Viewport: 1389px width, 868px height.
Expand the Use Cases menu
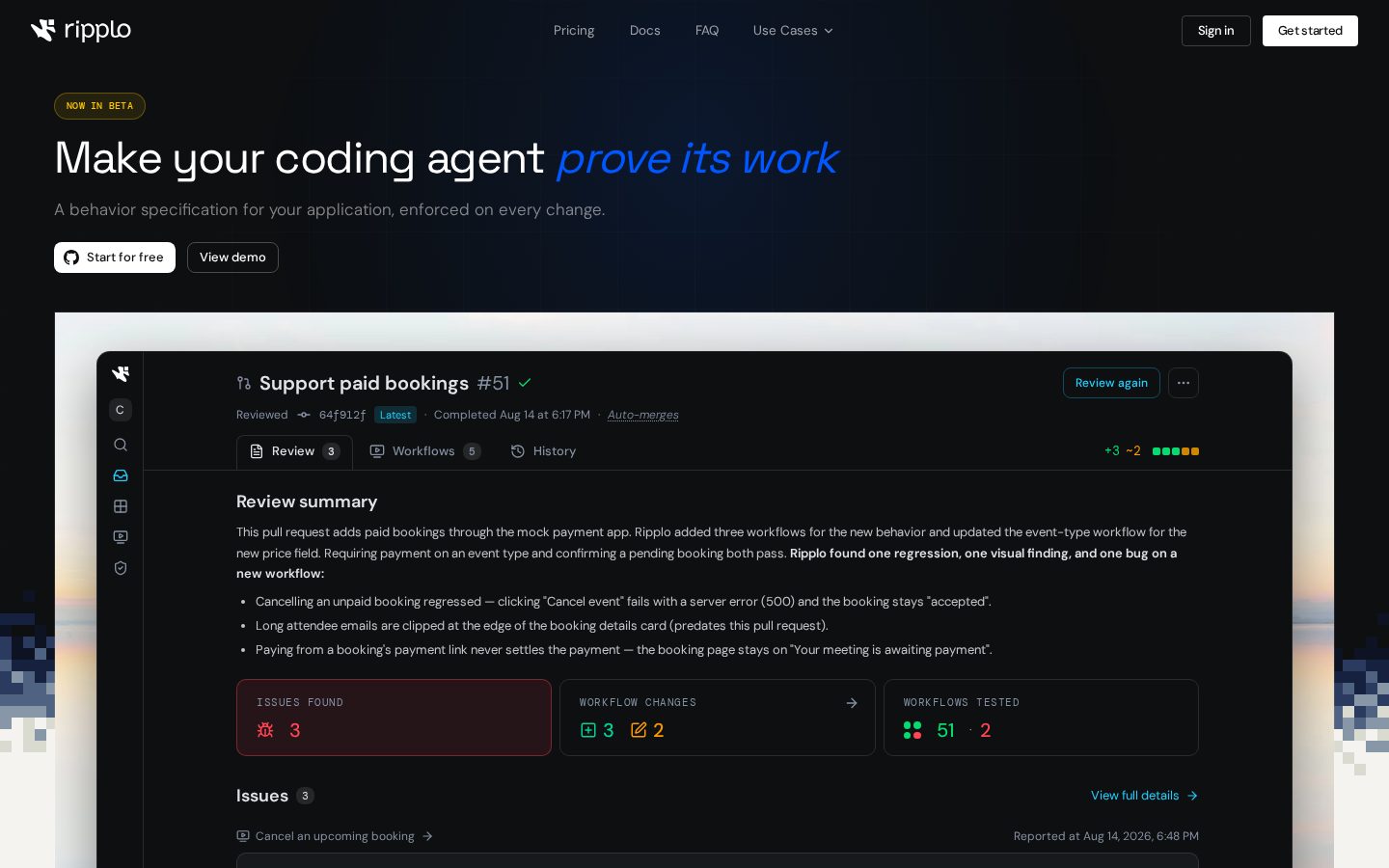793,31
